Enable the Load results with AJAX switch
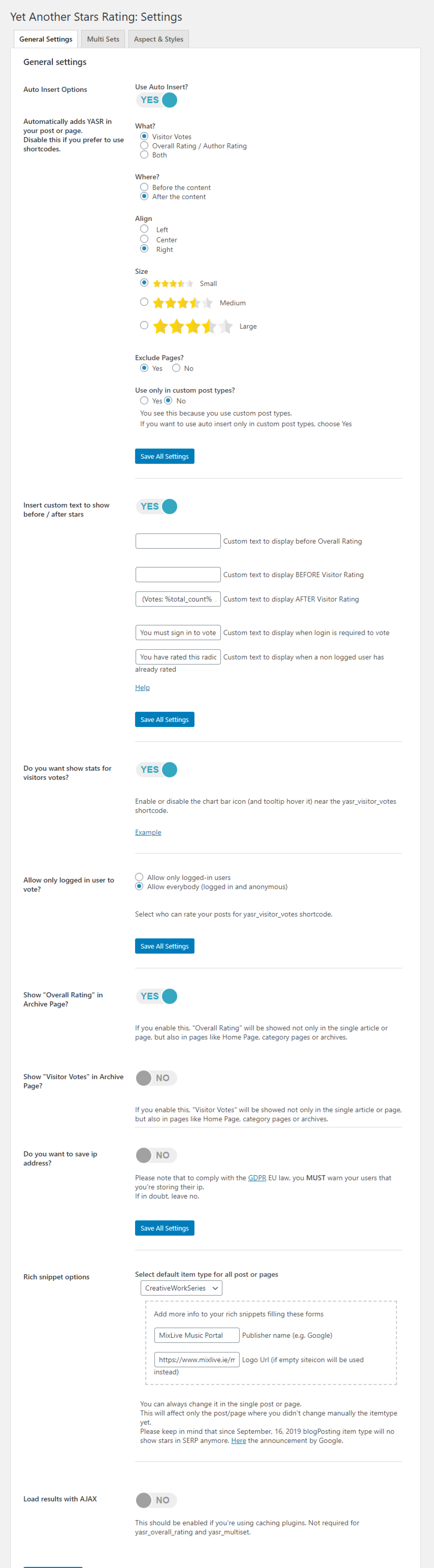 pyautogui.click(x=157, y=1500)
